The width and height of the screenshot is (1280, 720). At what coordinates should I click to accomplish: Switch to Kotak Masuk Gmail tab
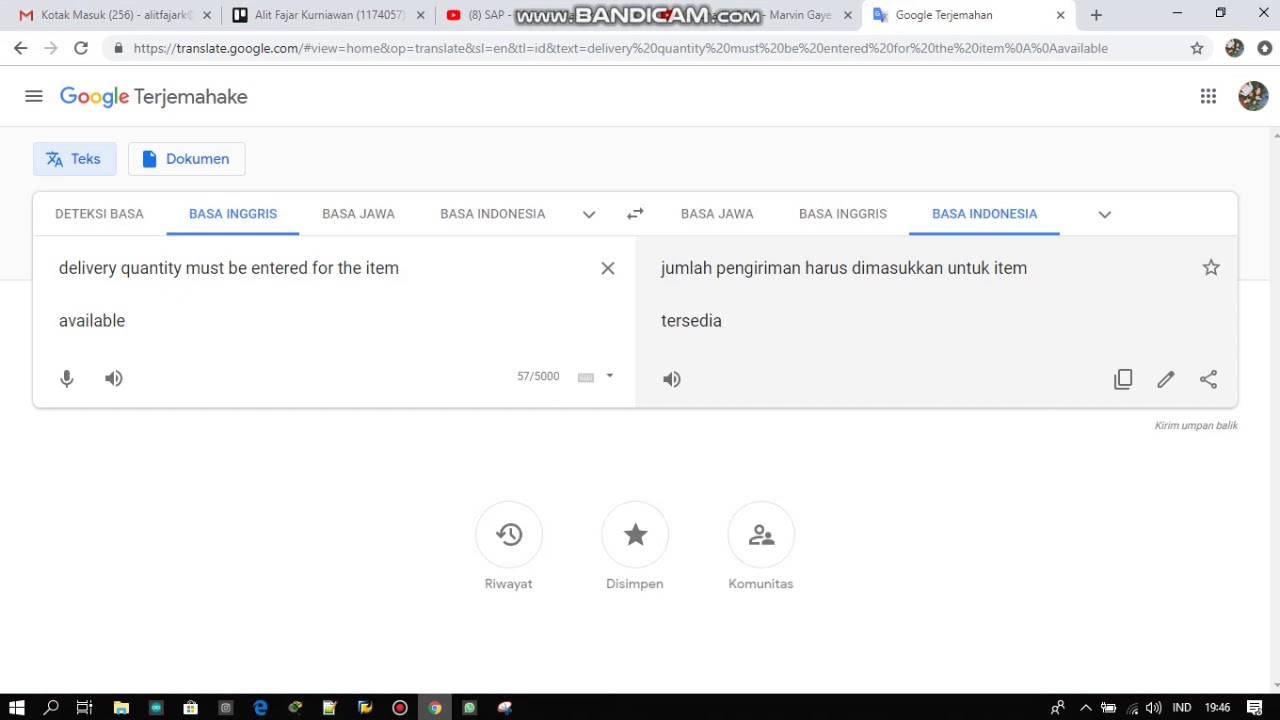pyautogui.click(x=116, y=15)
